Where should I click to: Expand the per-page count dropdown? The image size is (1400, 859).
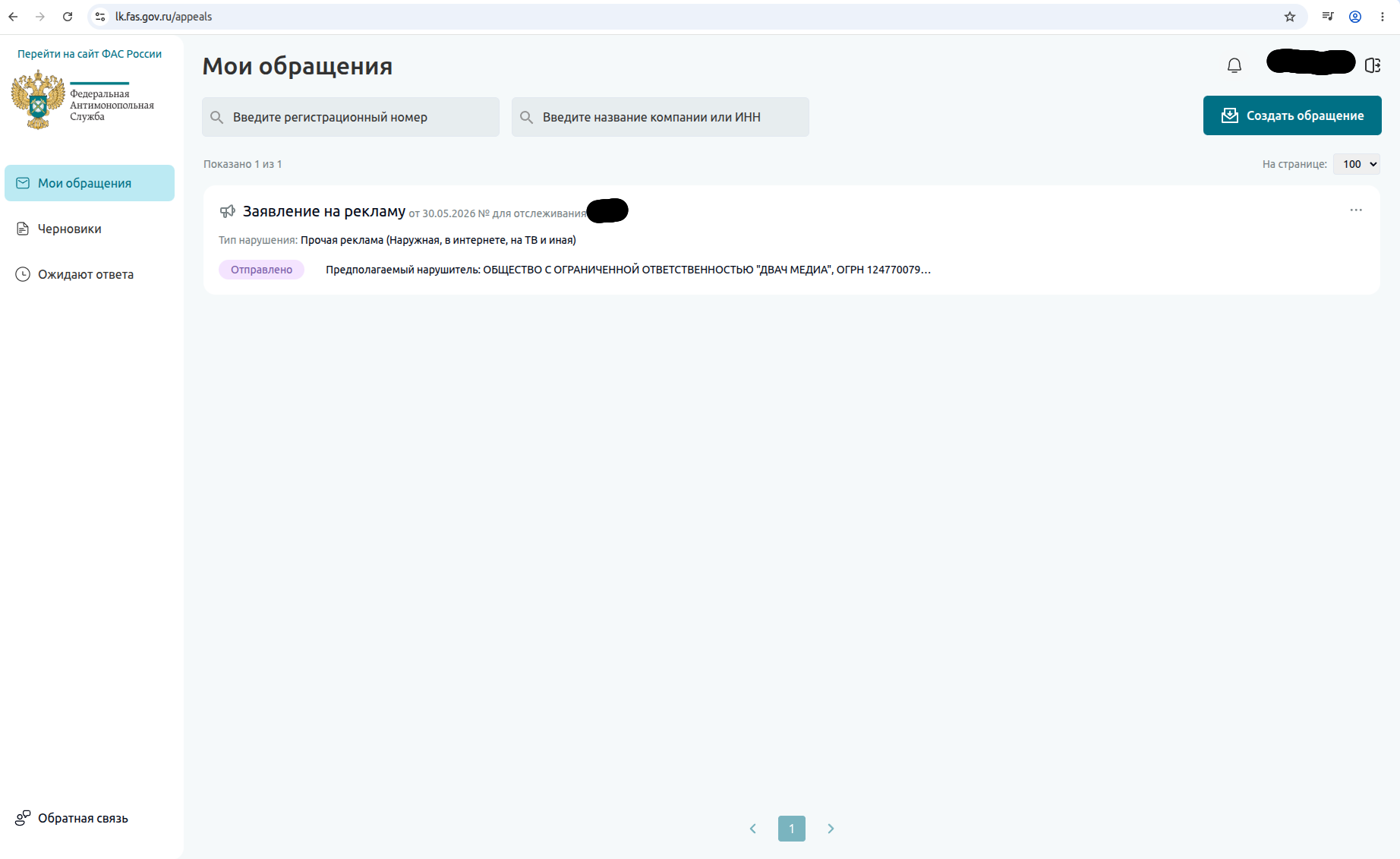click(1357, 164)
